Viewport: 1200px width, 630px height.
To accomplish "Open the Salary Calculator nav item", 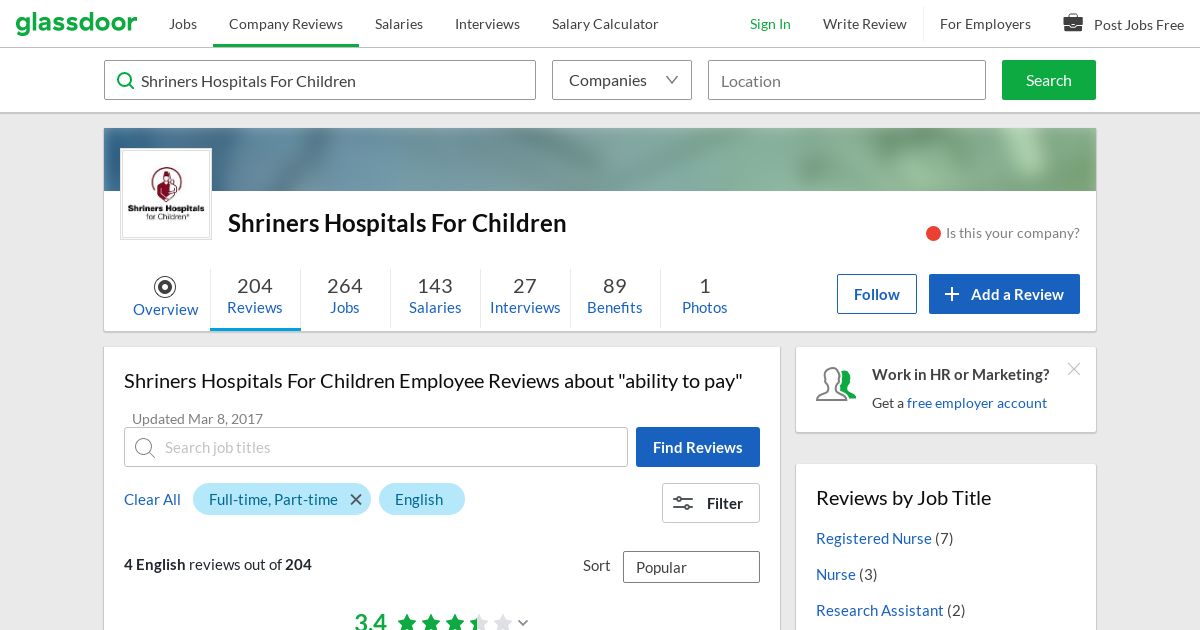I will (x=605, y=23).
